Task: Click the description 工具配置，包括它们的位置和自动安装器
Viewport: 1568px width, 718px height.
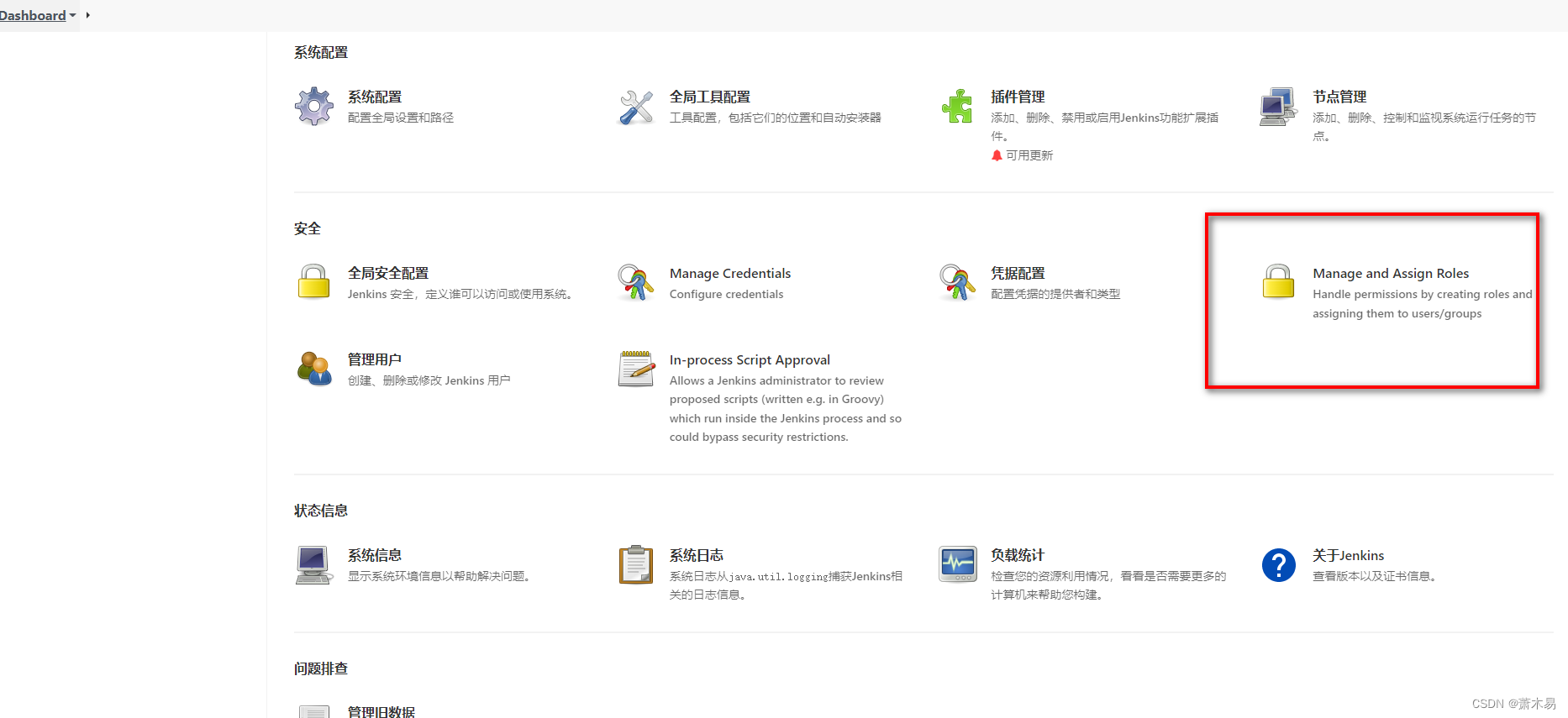Action: 776,118
